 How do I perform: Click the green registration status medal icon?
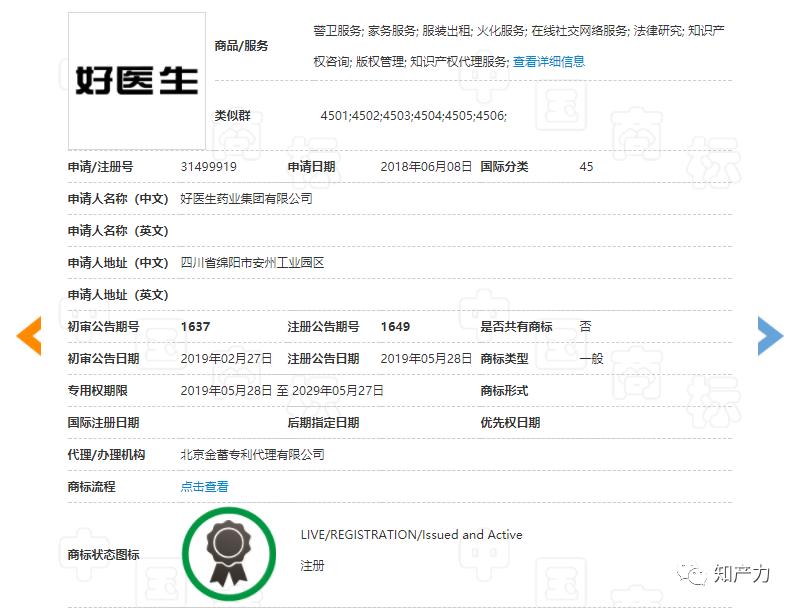[x=229, y=554]
